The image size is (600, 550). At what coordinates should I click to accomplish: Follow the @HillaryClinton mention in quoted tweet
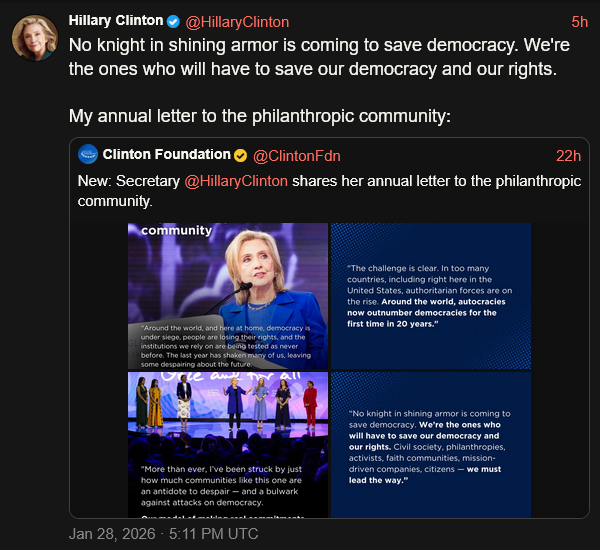[x=236, y=181]
